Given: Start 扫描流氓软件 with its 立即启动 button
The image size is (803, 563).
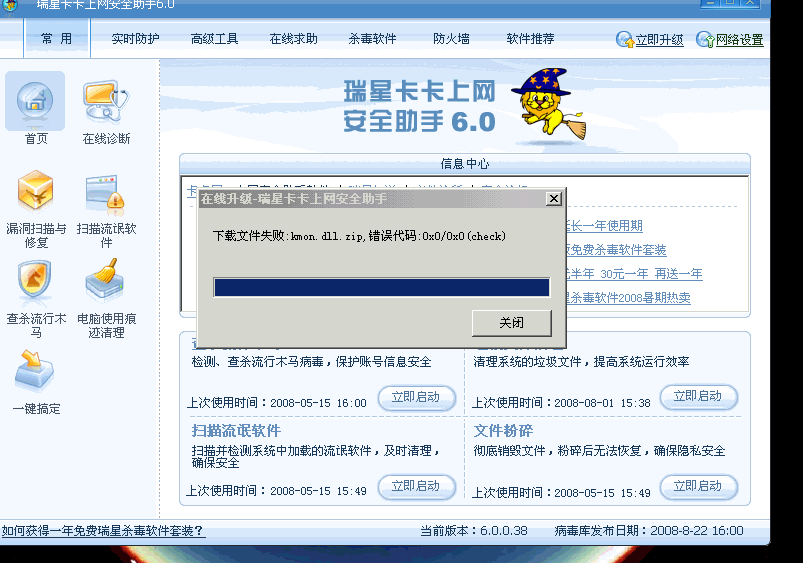Looking at the screenshot, I should (416, 487).
